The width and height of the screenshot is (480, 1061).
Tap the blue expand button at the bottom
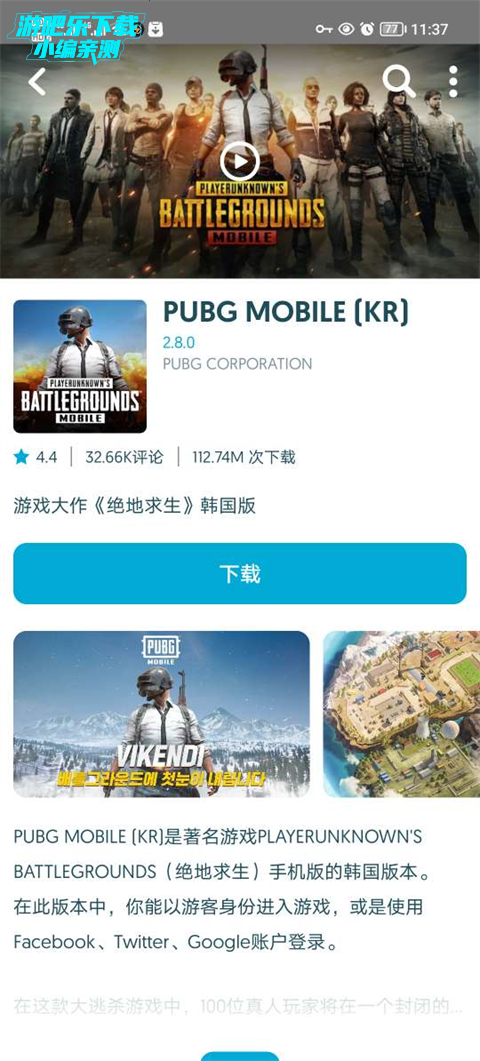click(x=240, y=1056)
